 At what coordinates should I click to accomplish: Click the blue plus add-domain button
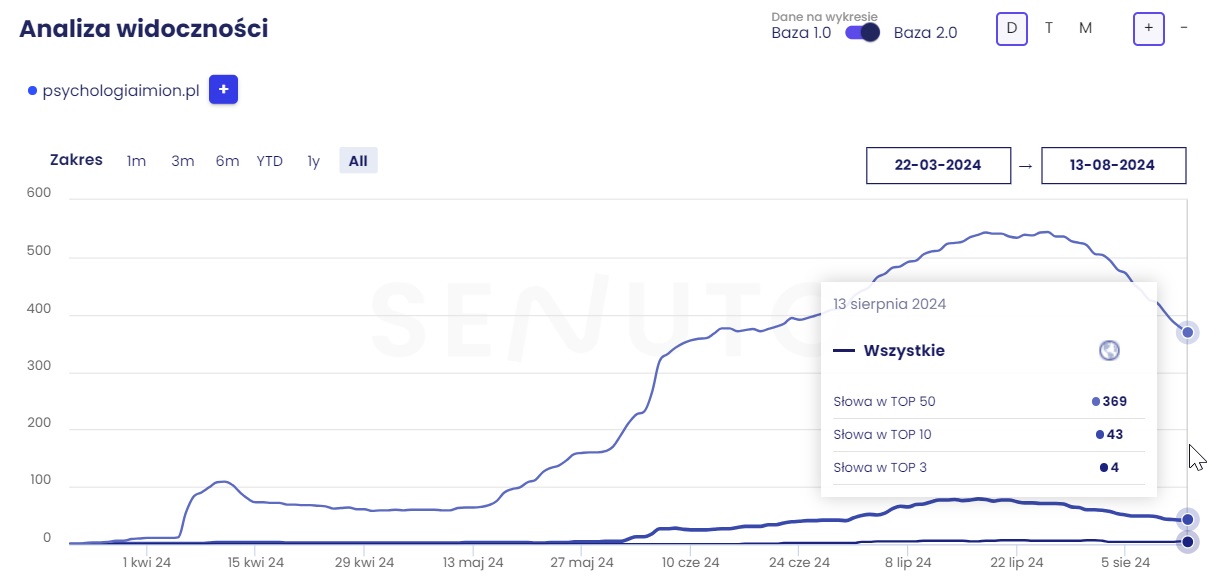click(x=223, y=90)
